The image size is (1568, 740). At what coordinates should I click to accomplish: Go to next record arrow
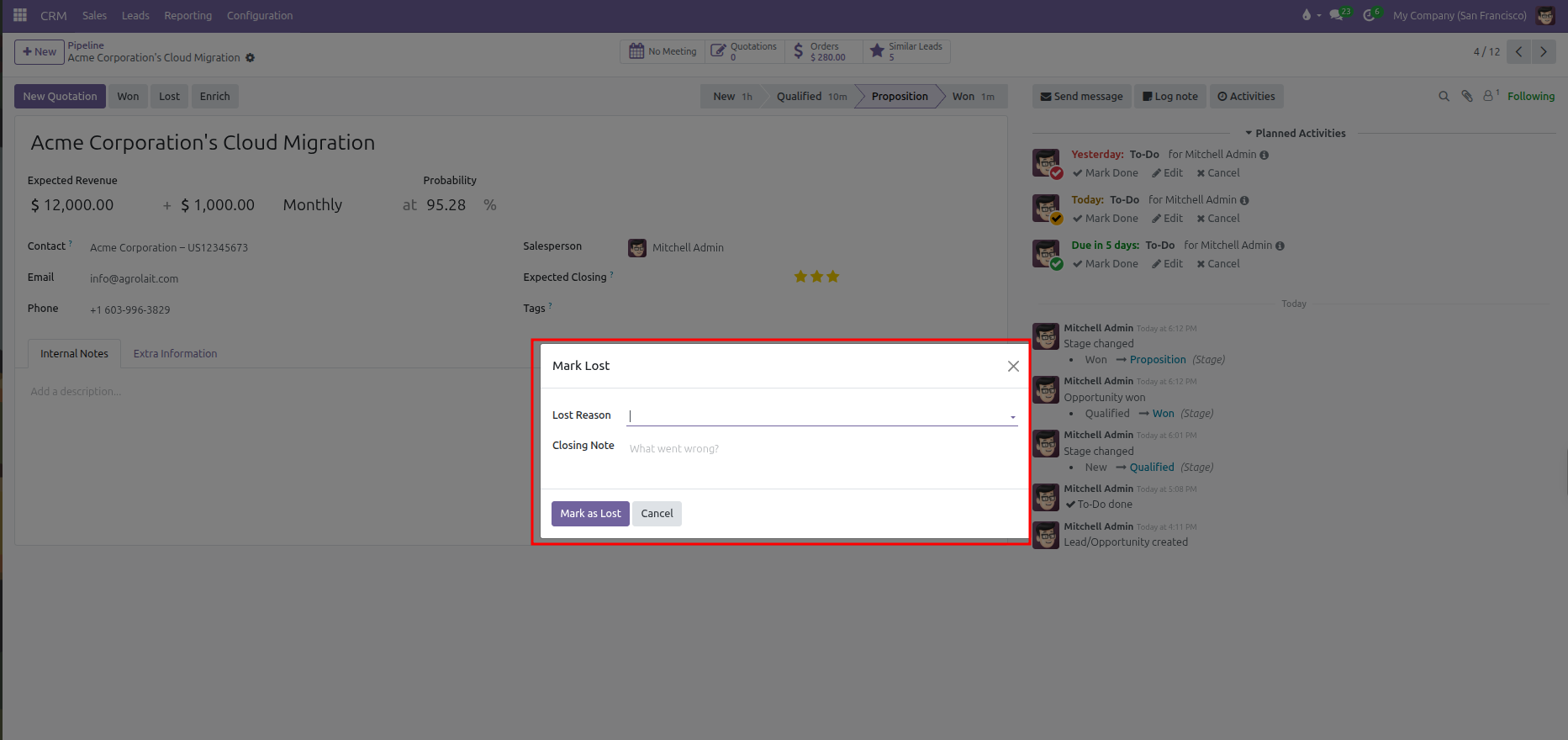(x=1544, y=51)
